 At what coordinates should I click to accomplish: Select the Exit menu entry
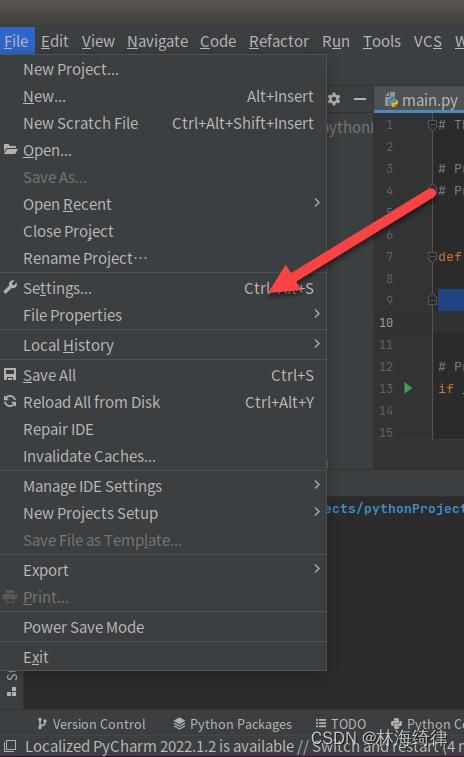[x=163, y=657]
